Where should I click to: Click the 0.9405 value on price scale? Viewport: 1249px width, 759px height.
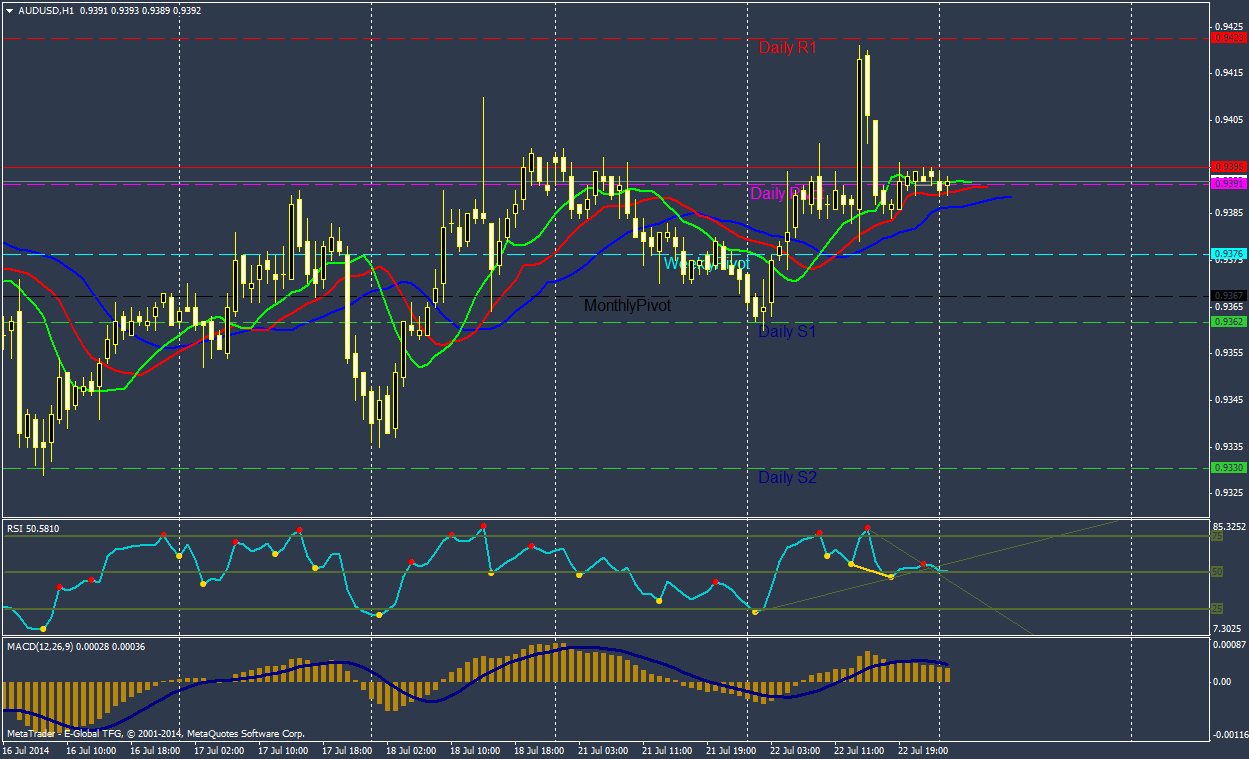[x=1228, y=120]
